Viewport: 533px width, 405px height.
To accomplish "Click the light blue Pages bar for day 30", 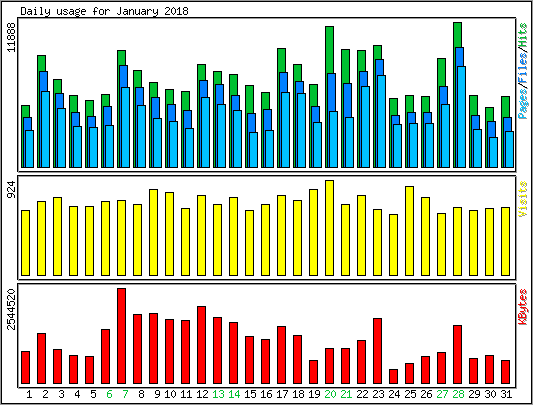I will click(493, 152).
